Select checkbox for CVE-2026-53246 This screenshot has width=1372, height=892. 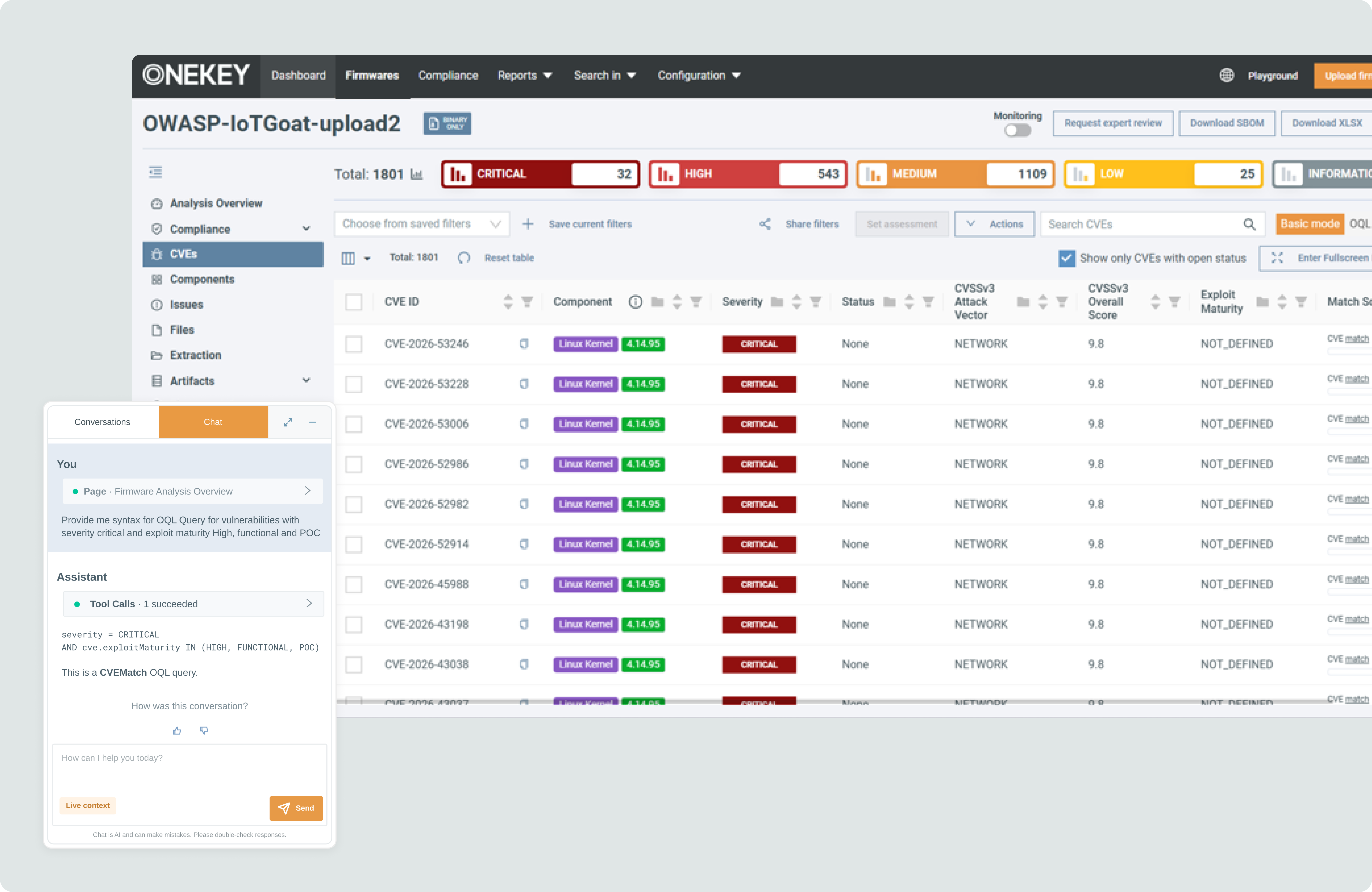(353, 344)
